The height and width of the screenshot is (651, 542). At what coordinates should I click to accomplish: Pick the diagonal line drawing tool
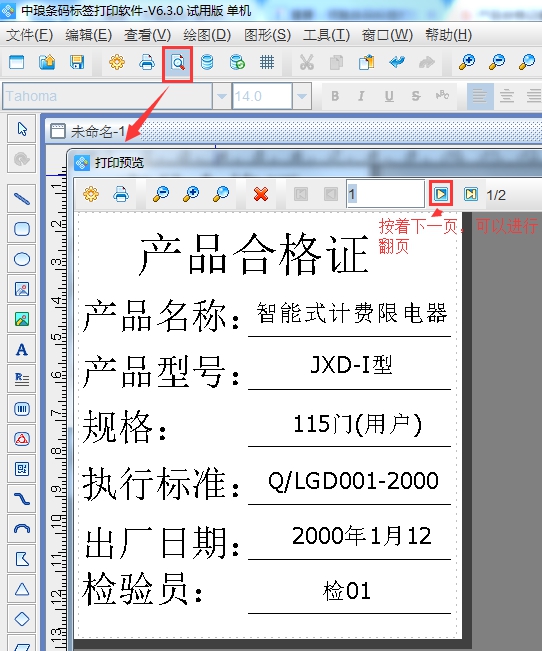[22, 199]
